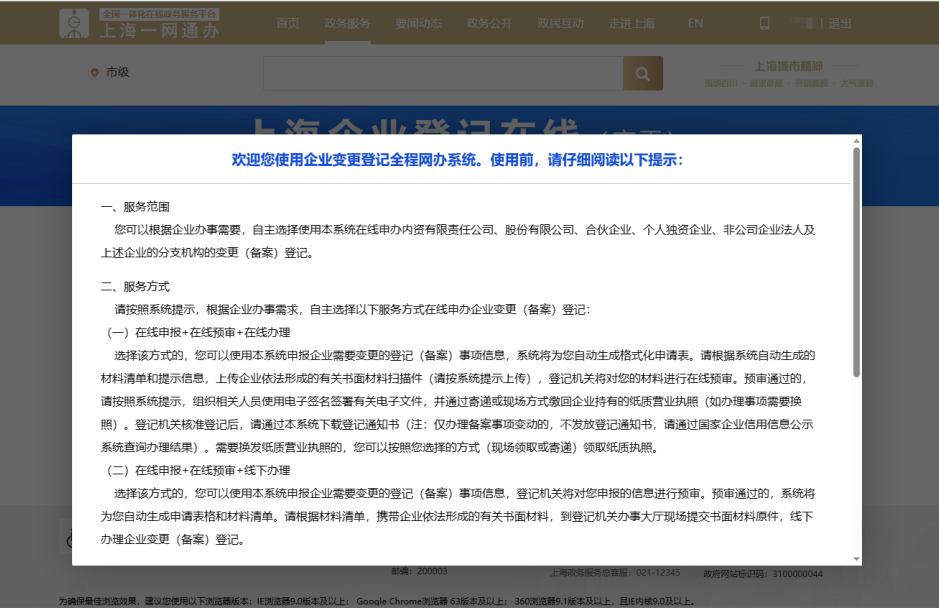939x608 pixels.
Task: Click the search input field
Action: click(x=440, y=72)
